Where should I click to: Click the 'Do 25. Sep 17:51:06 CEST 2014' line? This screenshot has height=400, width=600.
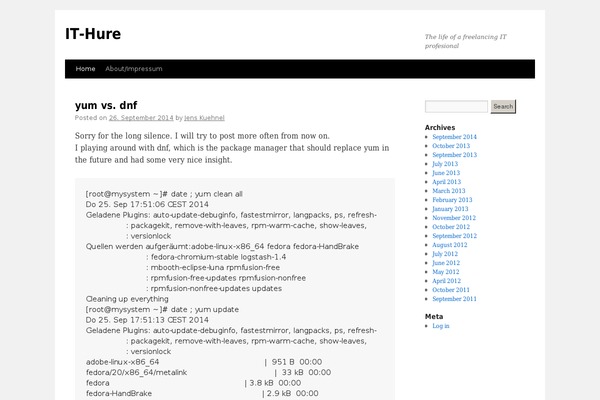coord(147,204)
